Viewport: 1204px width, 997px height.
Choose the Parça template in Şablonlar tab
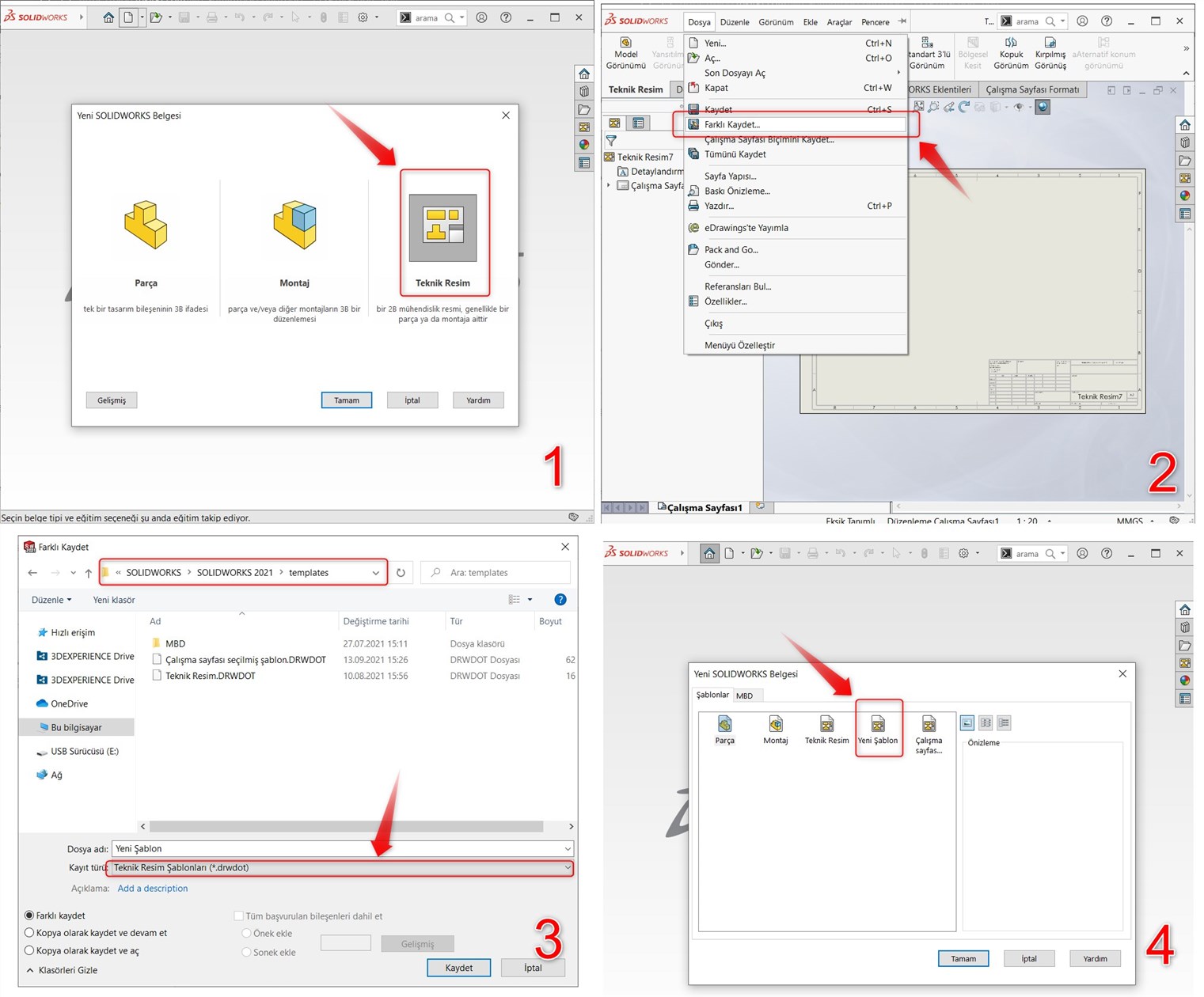pos(725,730)
